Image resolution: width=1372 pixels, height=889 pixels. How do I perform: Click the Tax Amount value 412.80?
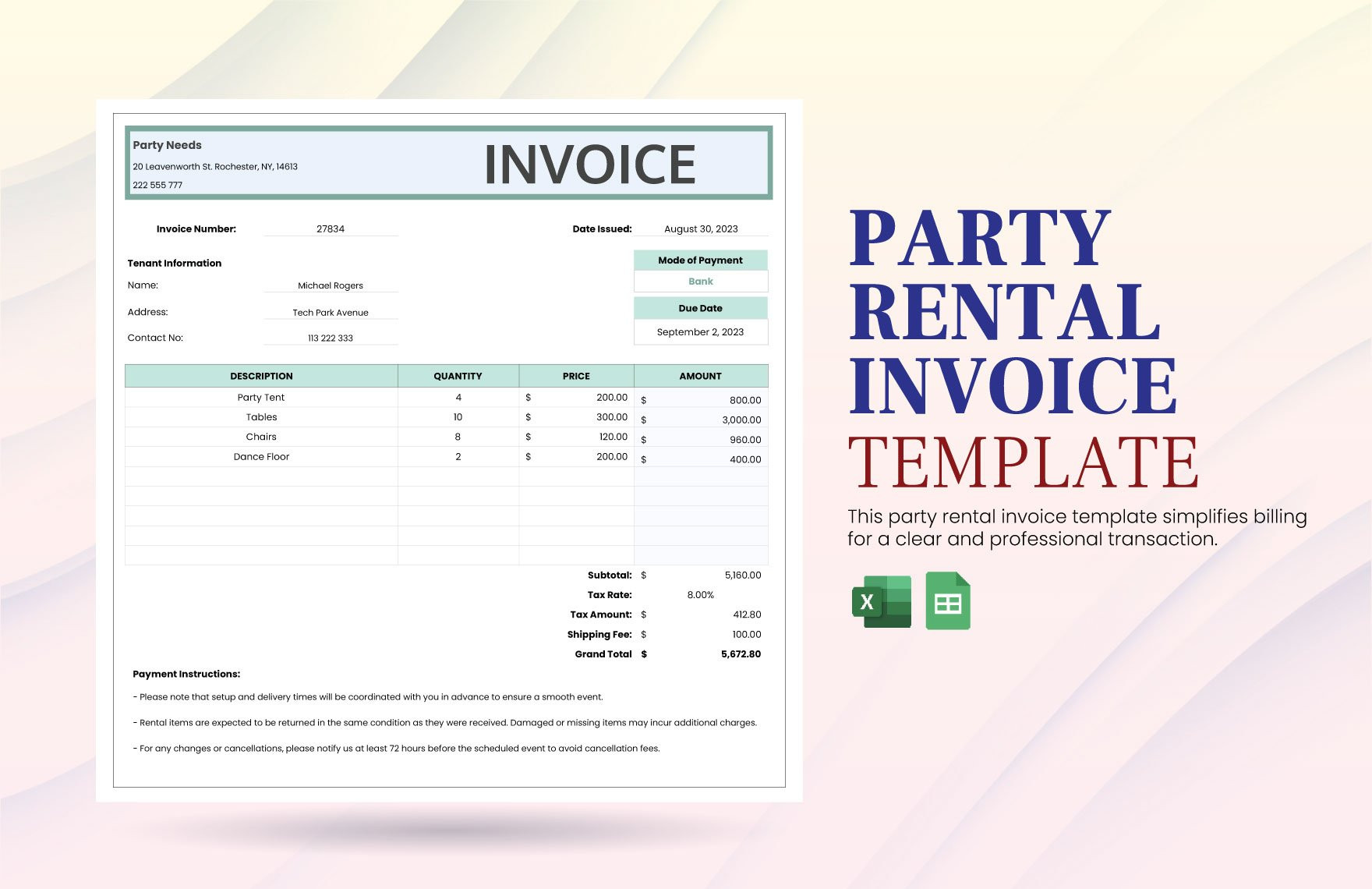[747, 615]
